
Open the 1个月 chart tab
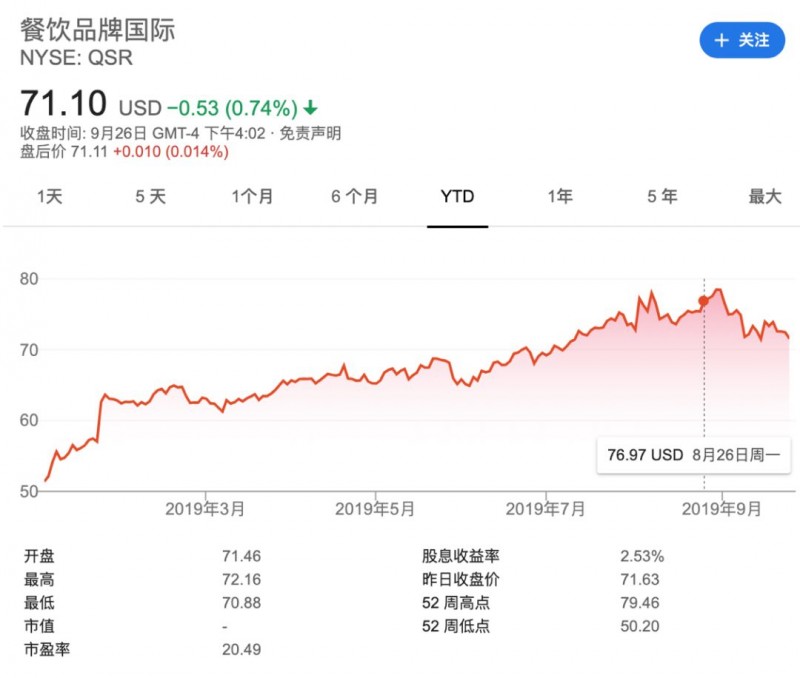pyautogui.click(x=252, y=197)
